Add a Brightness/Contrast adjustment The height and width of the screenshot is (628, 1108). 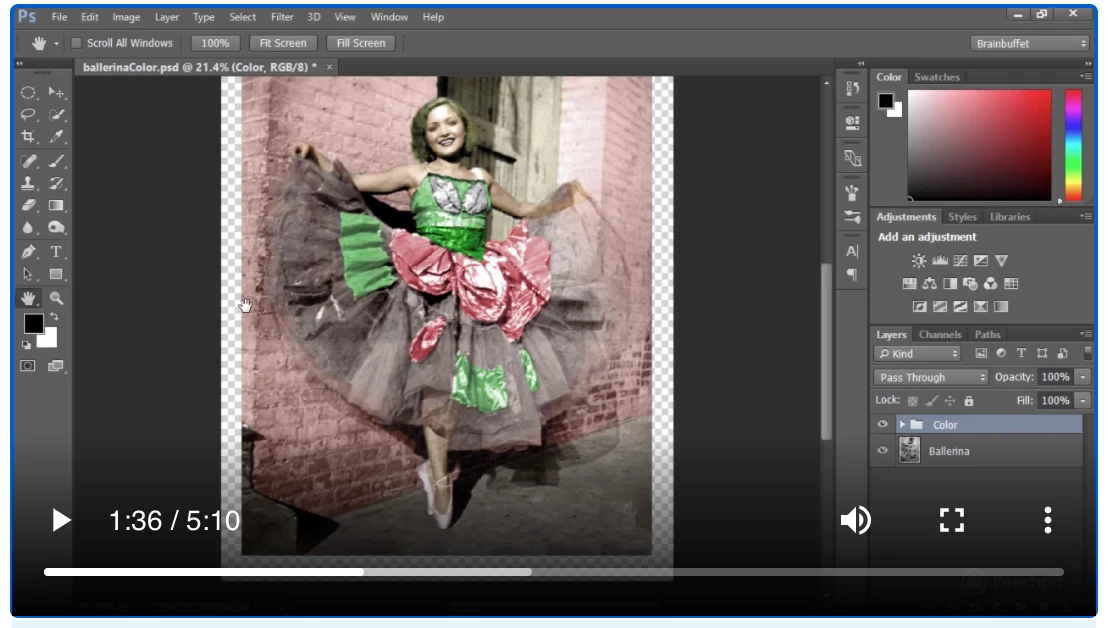coord(918,260)
